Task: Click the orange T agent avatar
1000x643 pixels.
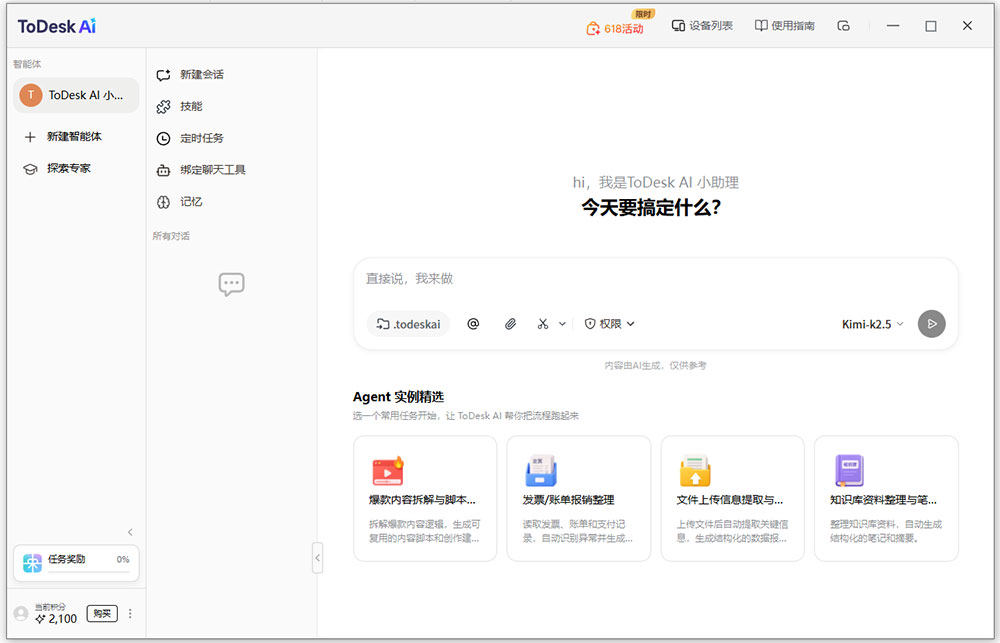Action: [x=31, y=95]
